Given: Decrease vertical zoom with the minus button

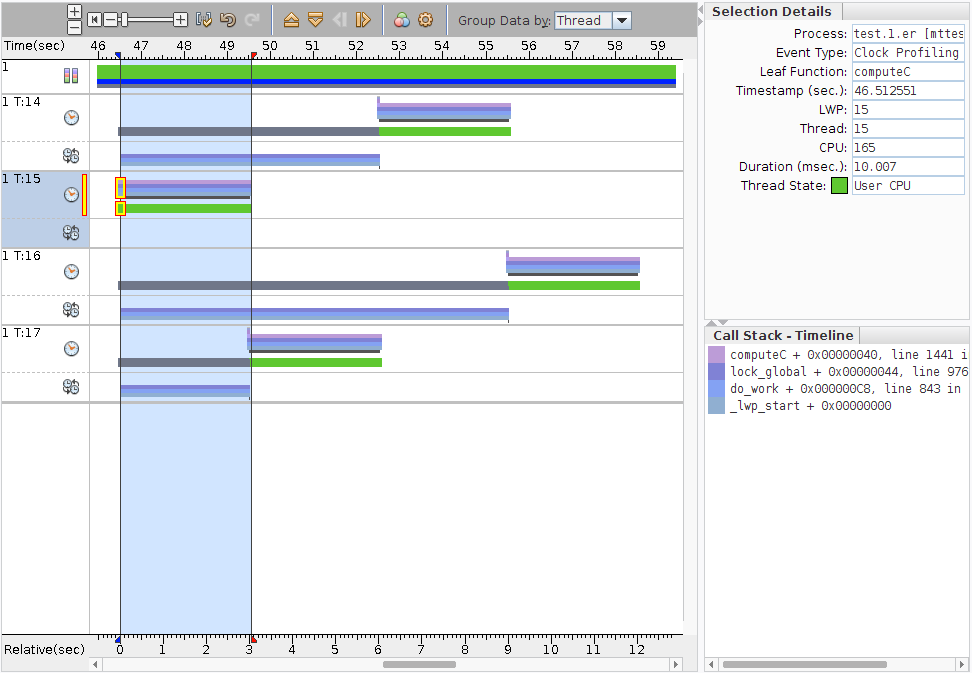Looking at the screenshot, I should (74, 27).
